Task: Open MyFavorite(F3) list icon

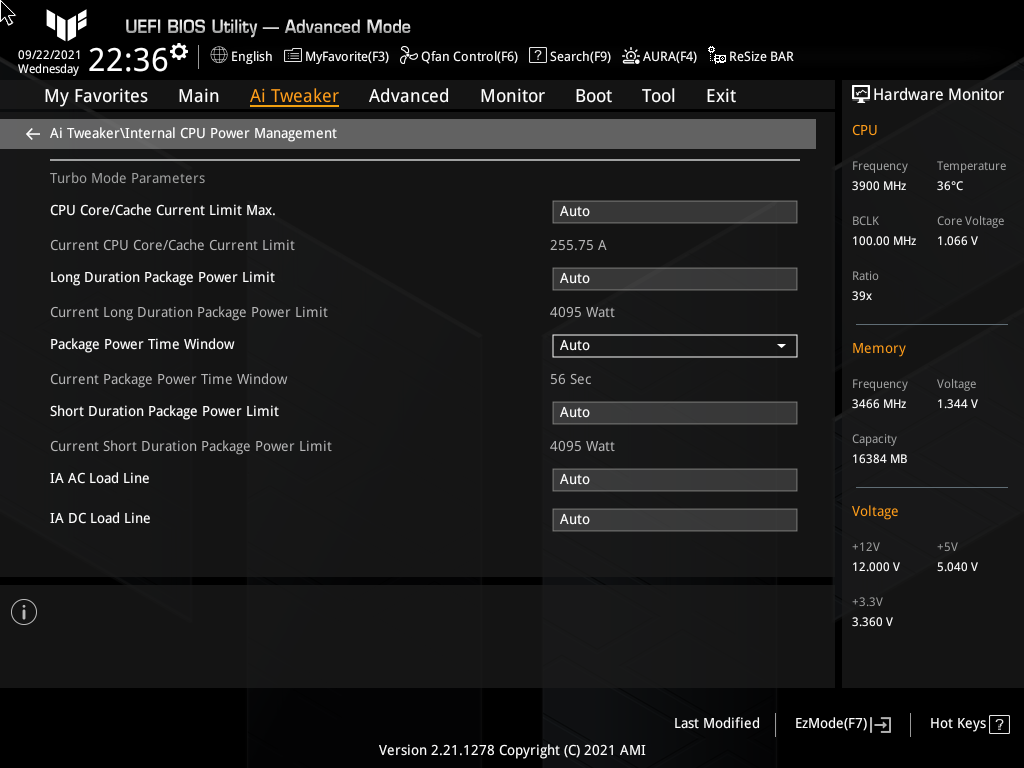Action: pos(293,56)
